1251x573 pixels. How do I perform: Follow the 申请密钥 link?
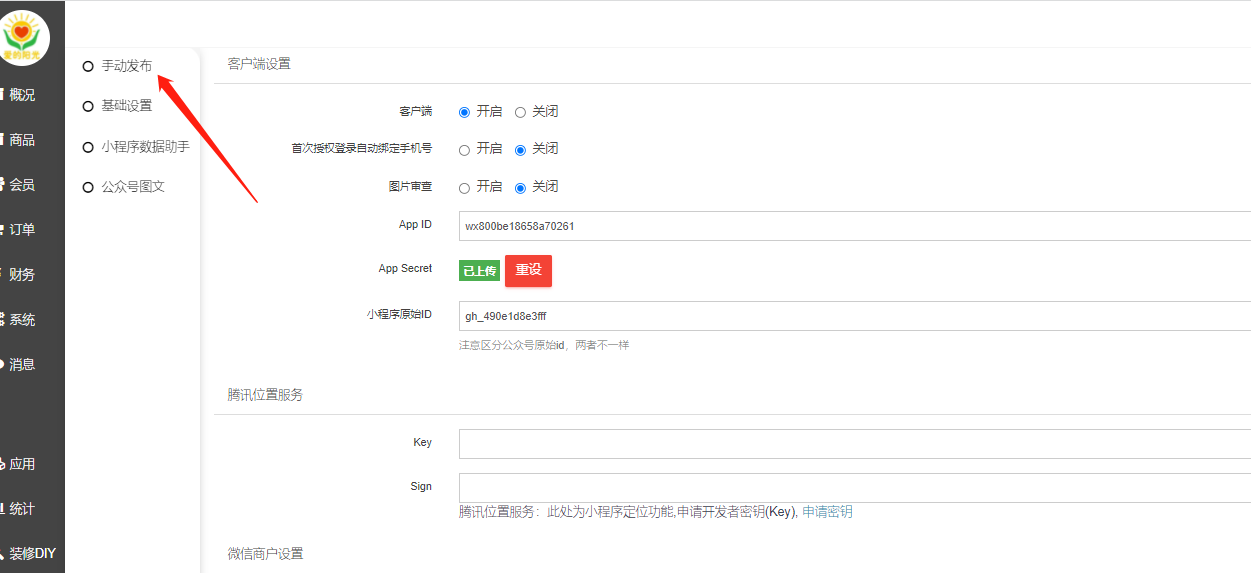[827, 512]
